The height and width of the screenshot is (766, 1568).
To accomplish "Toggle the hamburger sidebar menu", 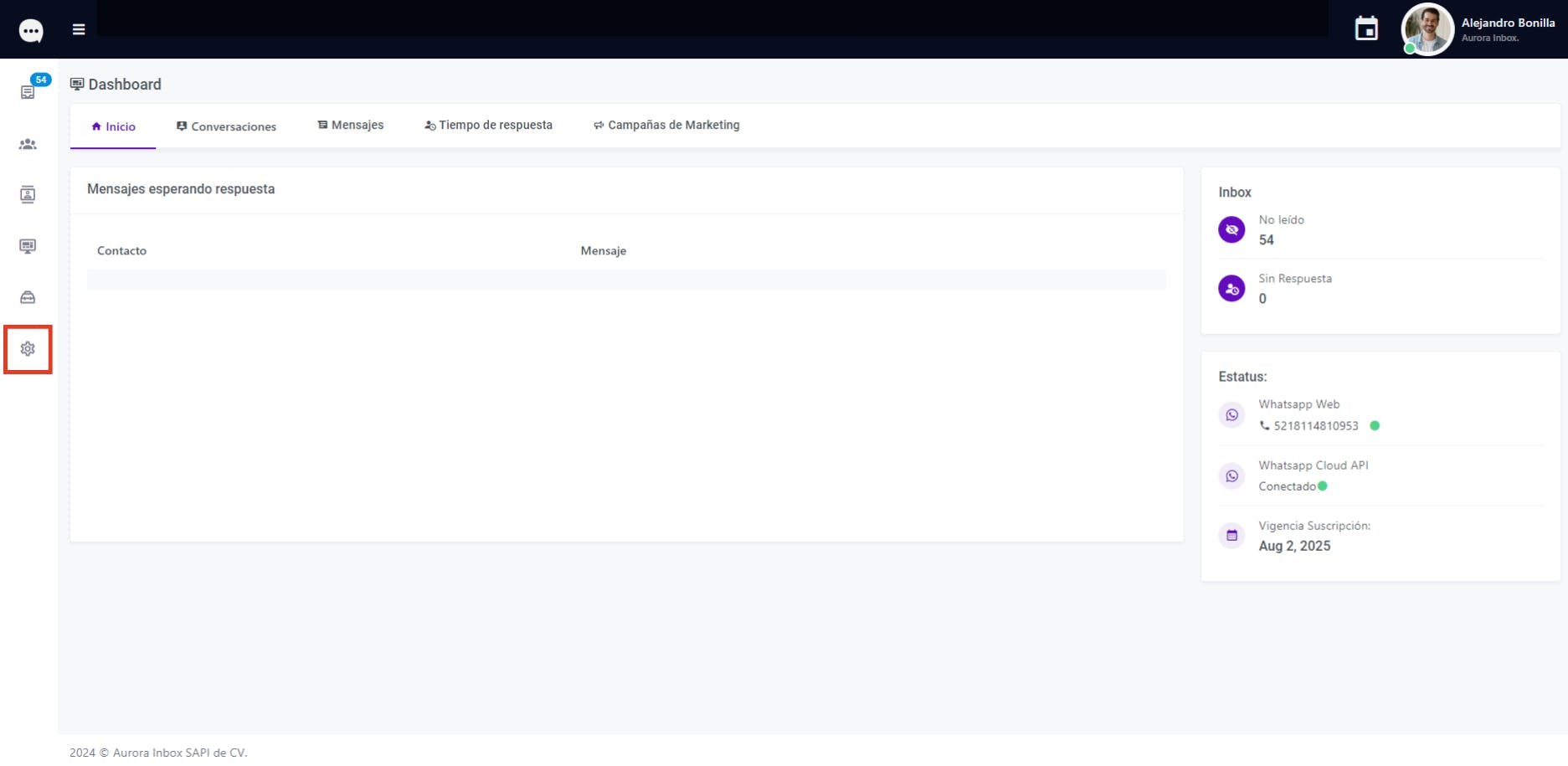I will tap(79, 29).
